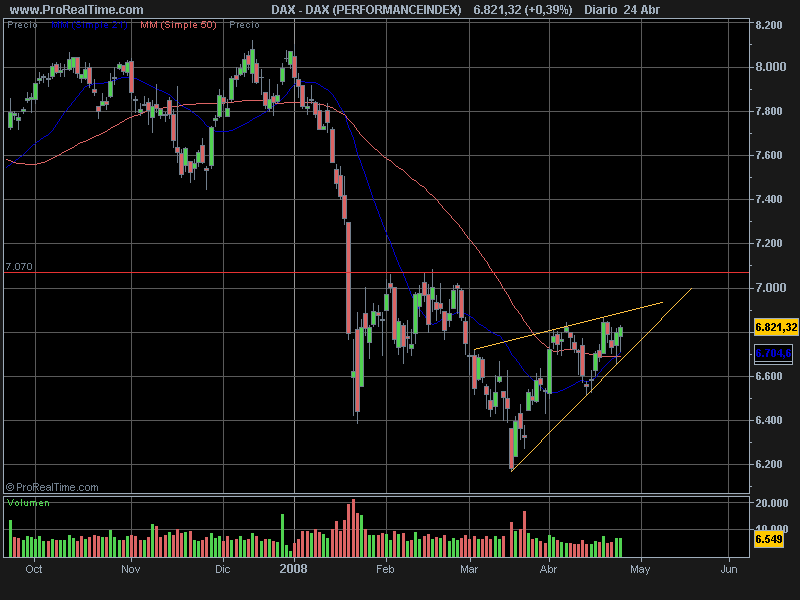
Task: Click the 8.200 price axis label
Action: (769, 25)
